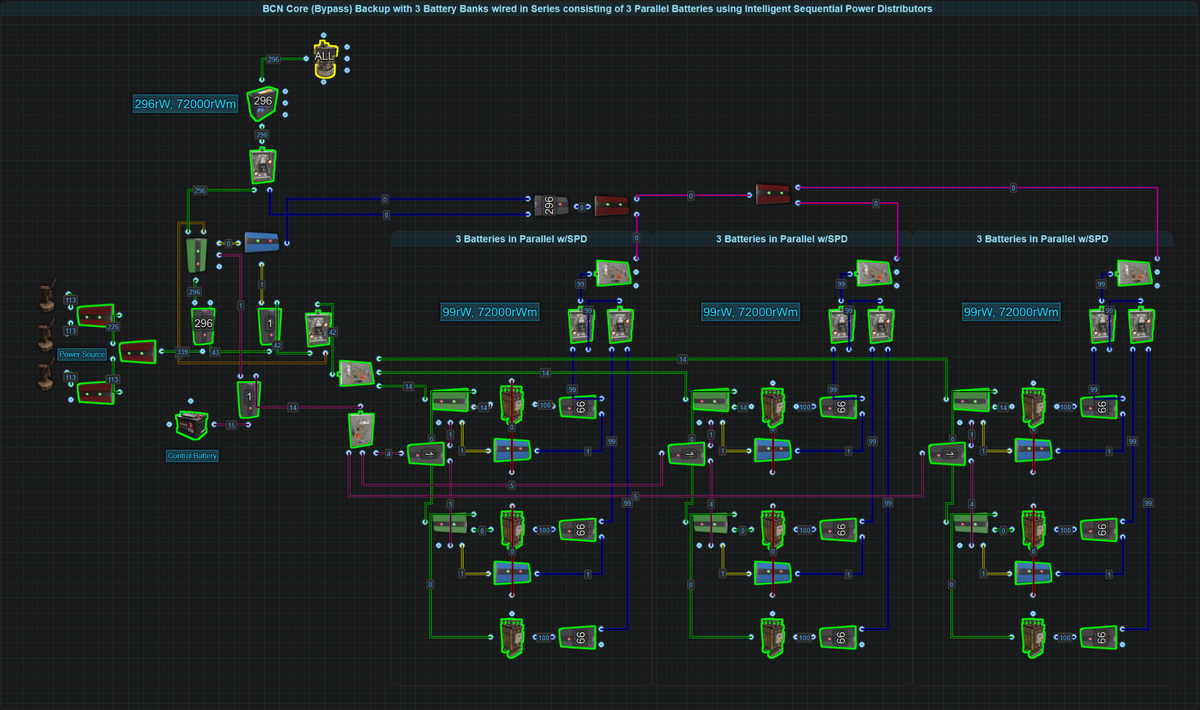Select the root combiner outputting 339

pos(138,352)
